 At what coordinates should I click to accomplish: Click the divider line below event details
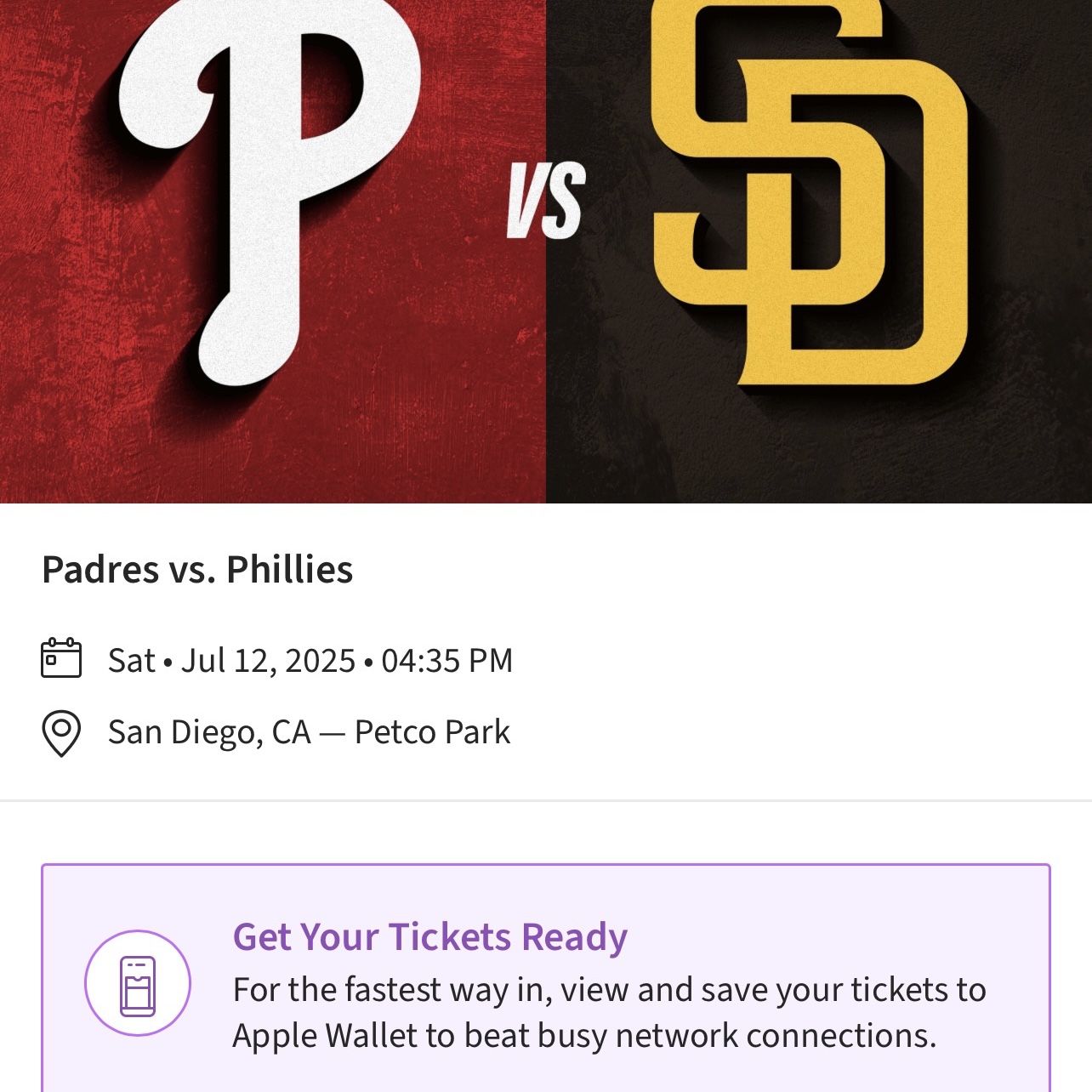tap(546, 800)
